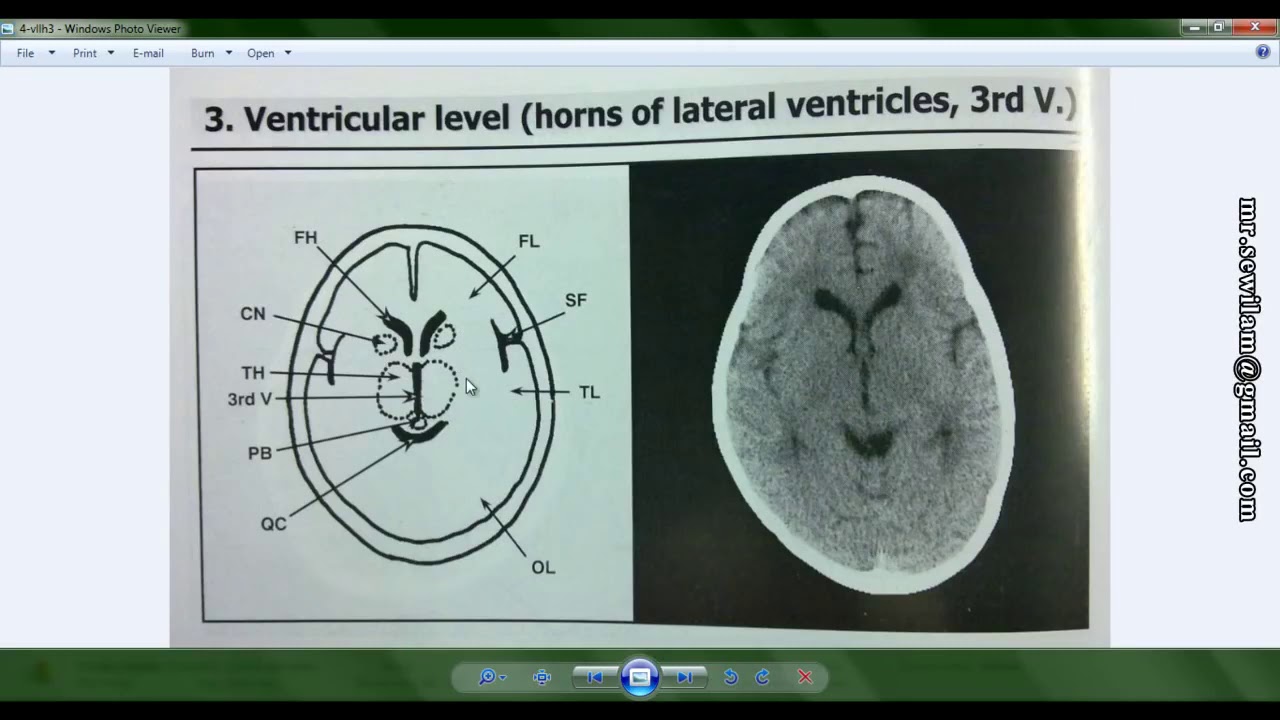
Task: Expand the Open dropdown arrow
Action: click(x=288, y=53)
